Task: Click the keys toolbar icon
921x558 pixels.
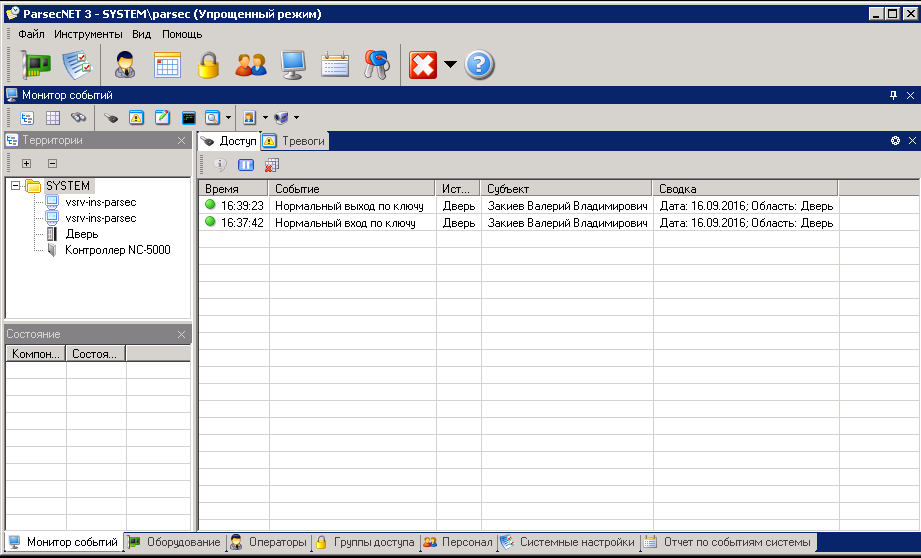Action: point(377,65)
